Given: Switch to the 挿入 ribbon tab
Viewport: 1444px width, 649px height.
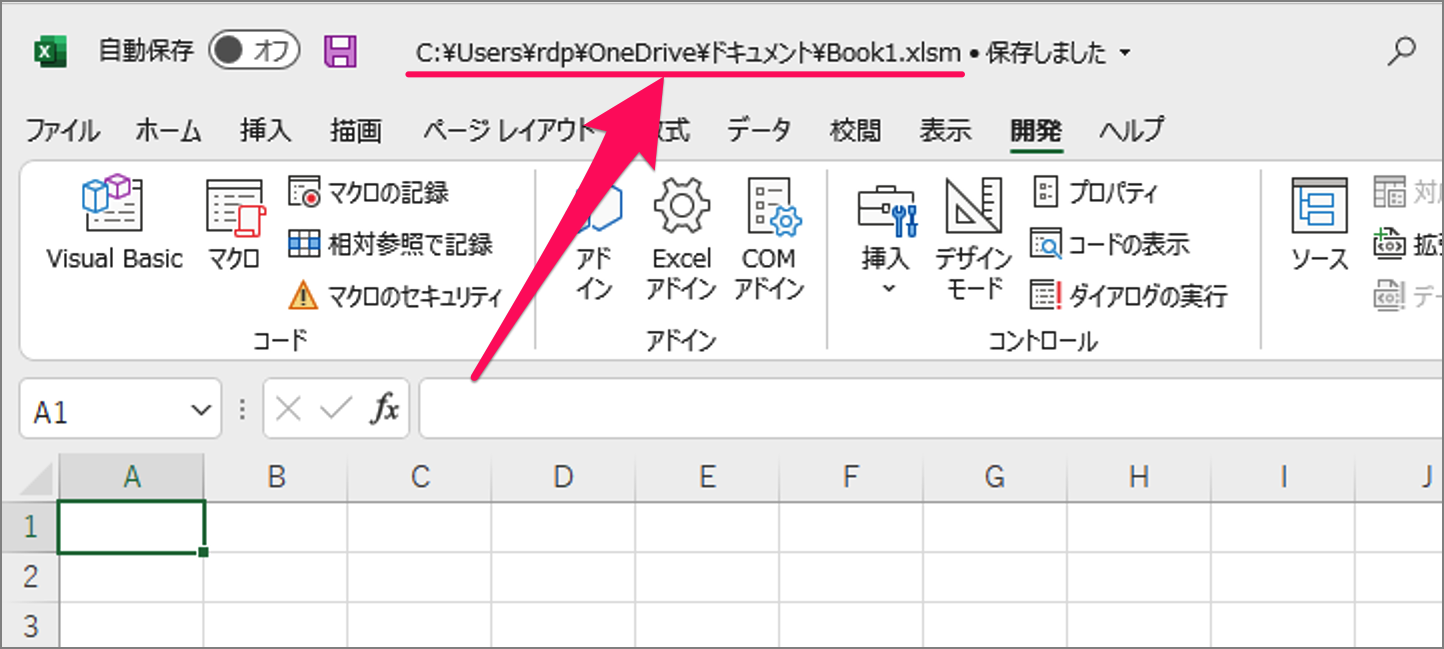Looking at the screenshot, I should (265, 130).
